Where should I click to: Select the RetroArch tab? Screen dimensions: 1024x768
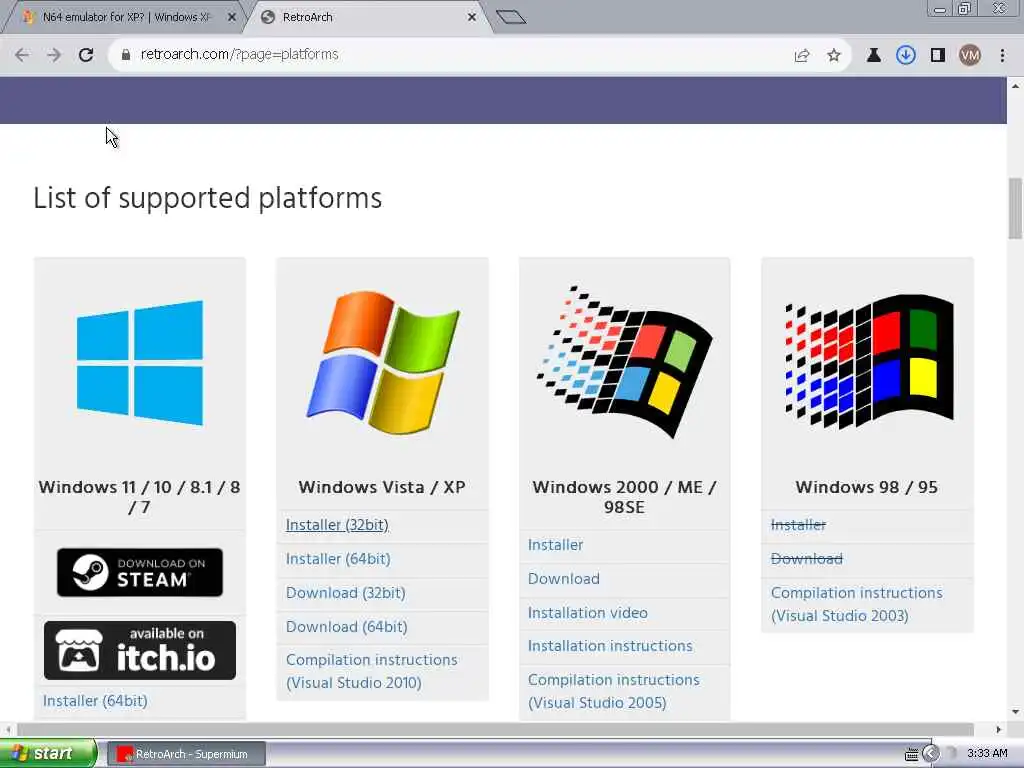click(366, 18)
